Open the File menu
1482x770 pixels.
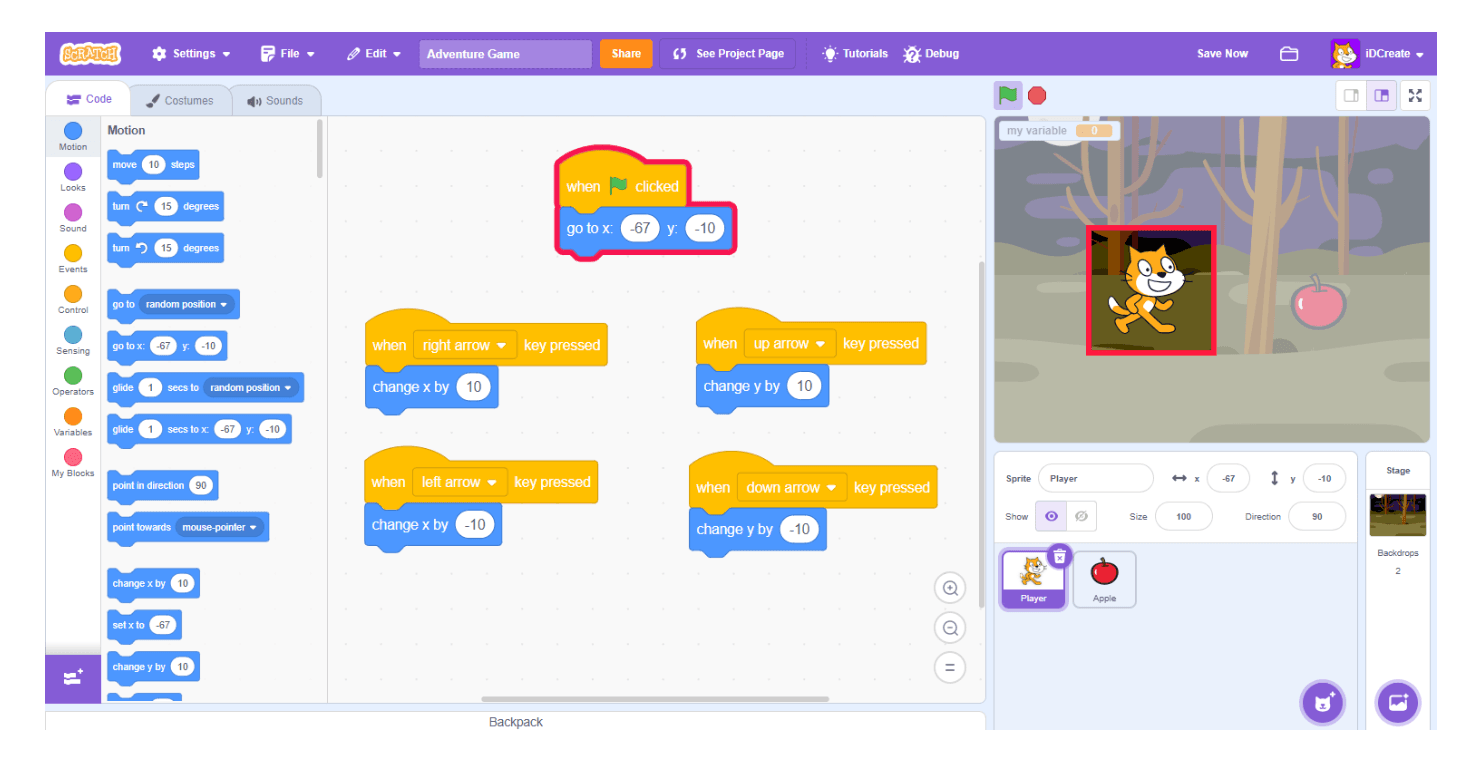pos(288,54)
